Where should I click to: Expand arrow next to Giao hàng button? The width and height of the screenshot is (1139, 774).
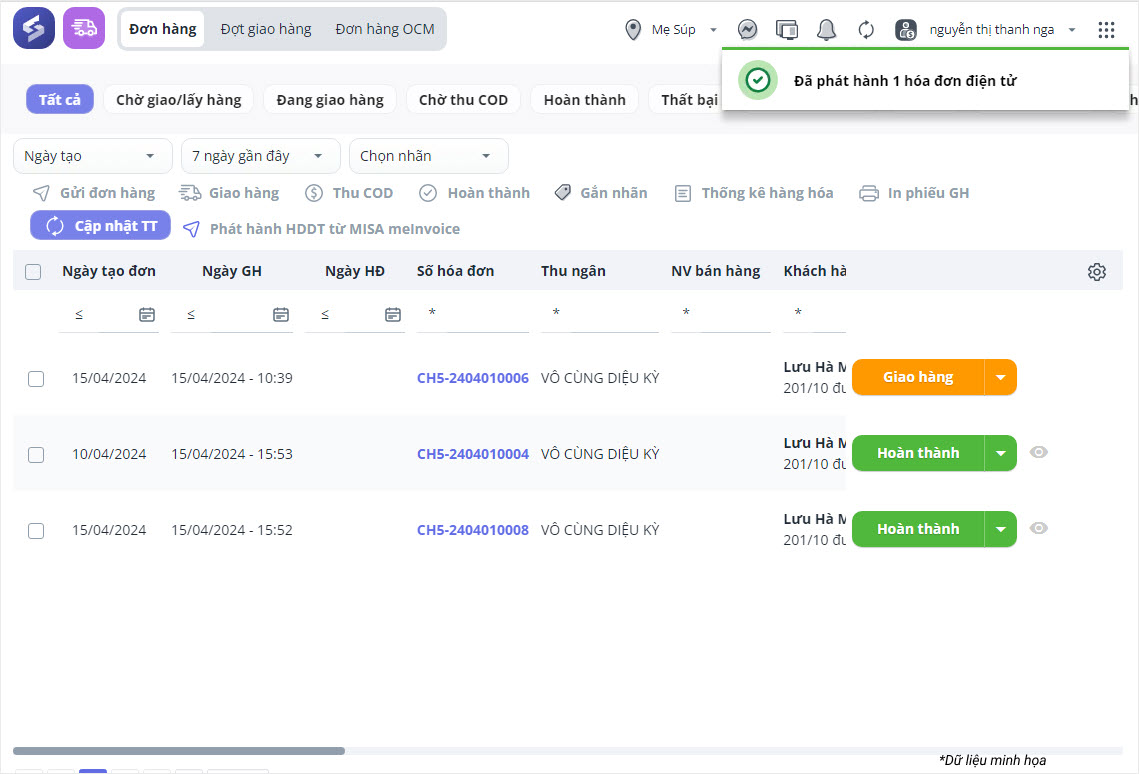pos(1001,378)
